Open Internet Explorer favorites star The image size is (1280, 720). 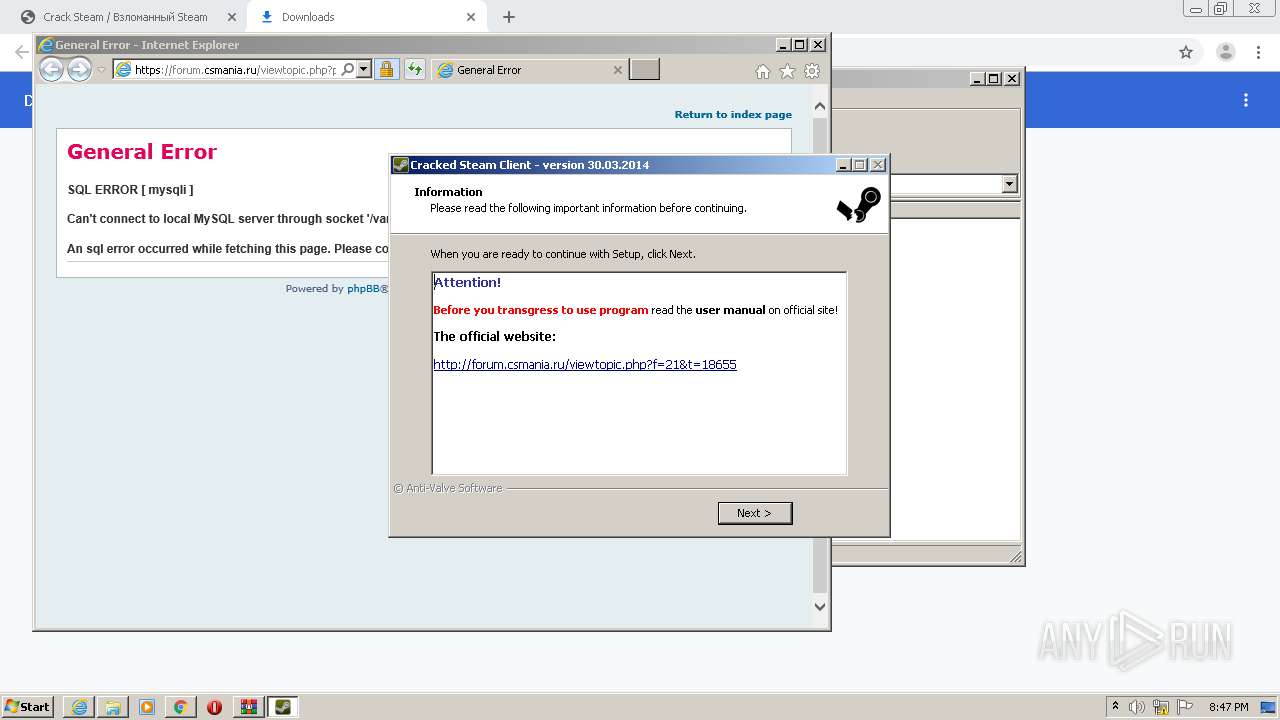787,71
